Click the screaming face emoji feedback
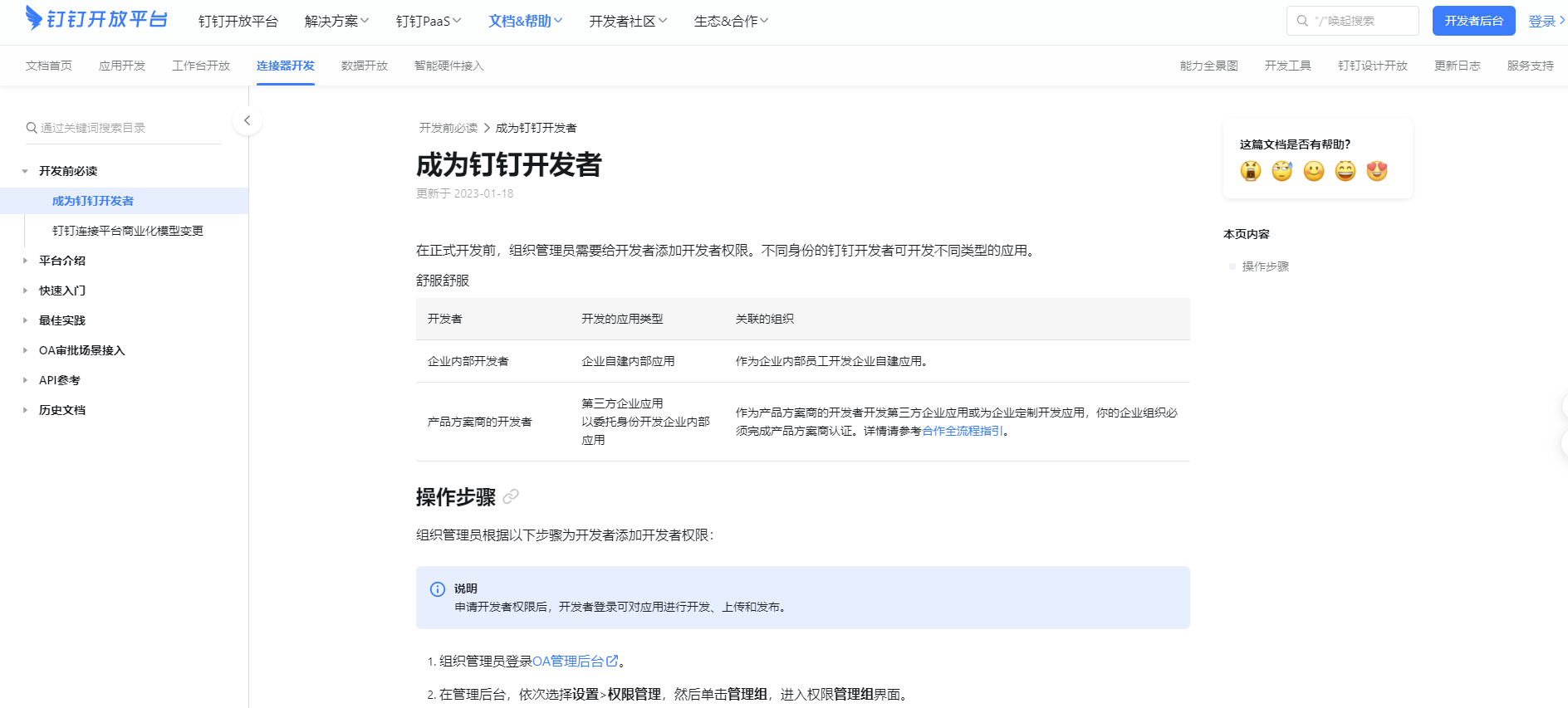Screen dimensions: 1568x708 coord(1251,171)
